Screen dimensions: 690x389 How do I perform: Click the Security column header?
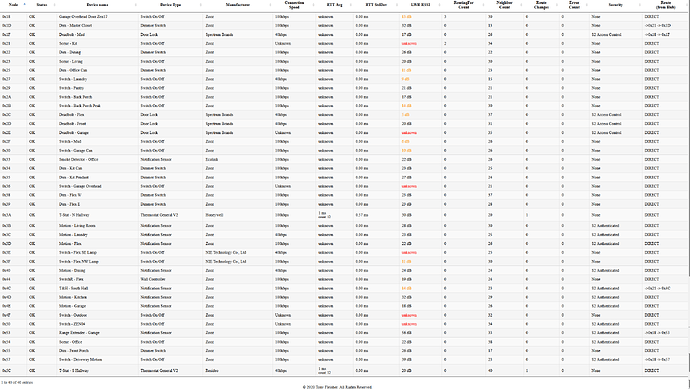615,4
